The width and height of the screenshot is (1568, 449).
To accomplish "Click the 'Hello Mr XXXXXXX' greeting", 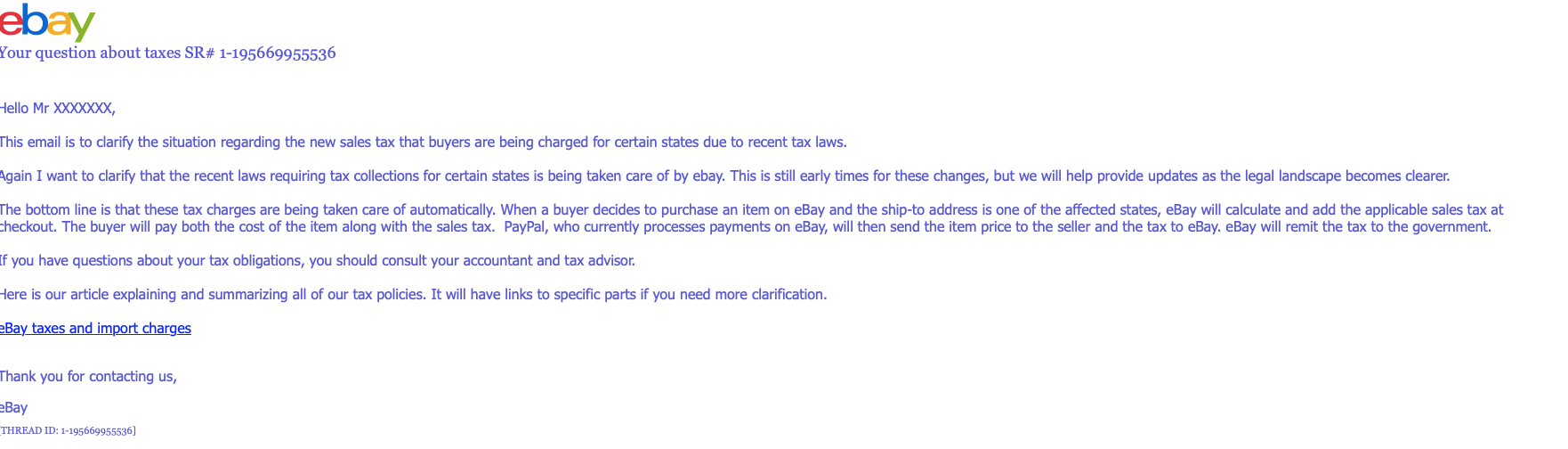I will (57, 109).
